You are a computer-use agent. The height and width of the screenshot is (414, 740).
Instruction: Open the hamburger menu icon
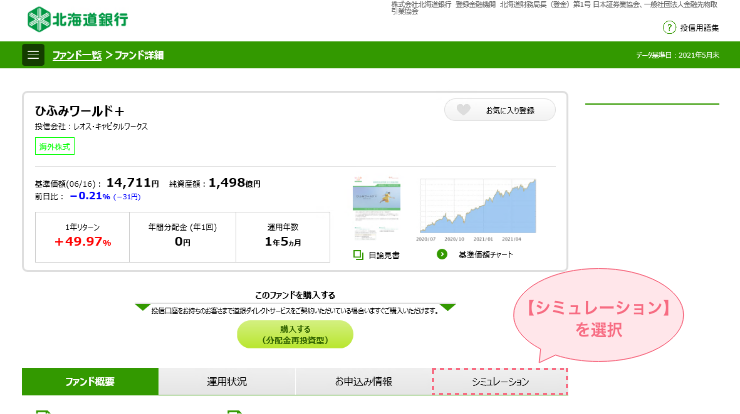click(x=33, y=55)
